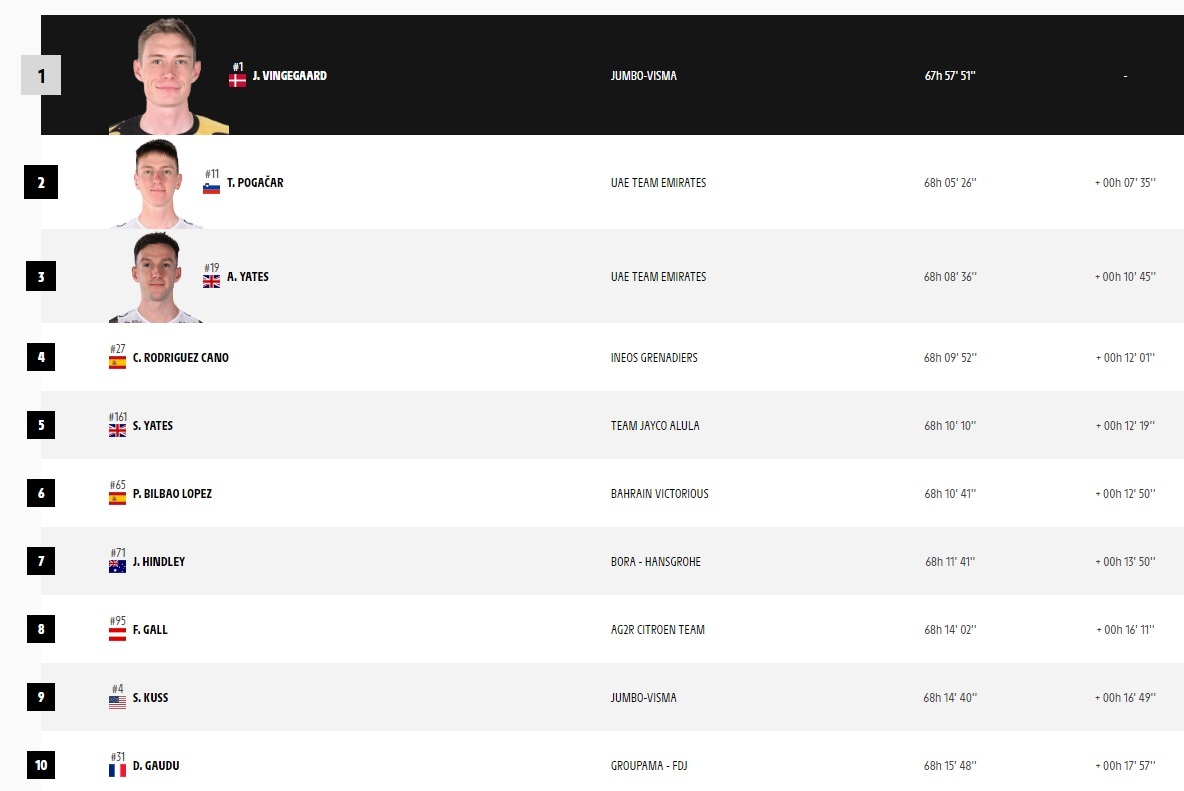Image resolution: width=1184 pixels, height=791 pixels.
Task: Click the Australian flag next to J. Hindley
Action: click(x=117, y=567)
